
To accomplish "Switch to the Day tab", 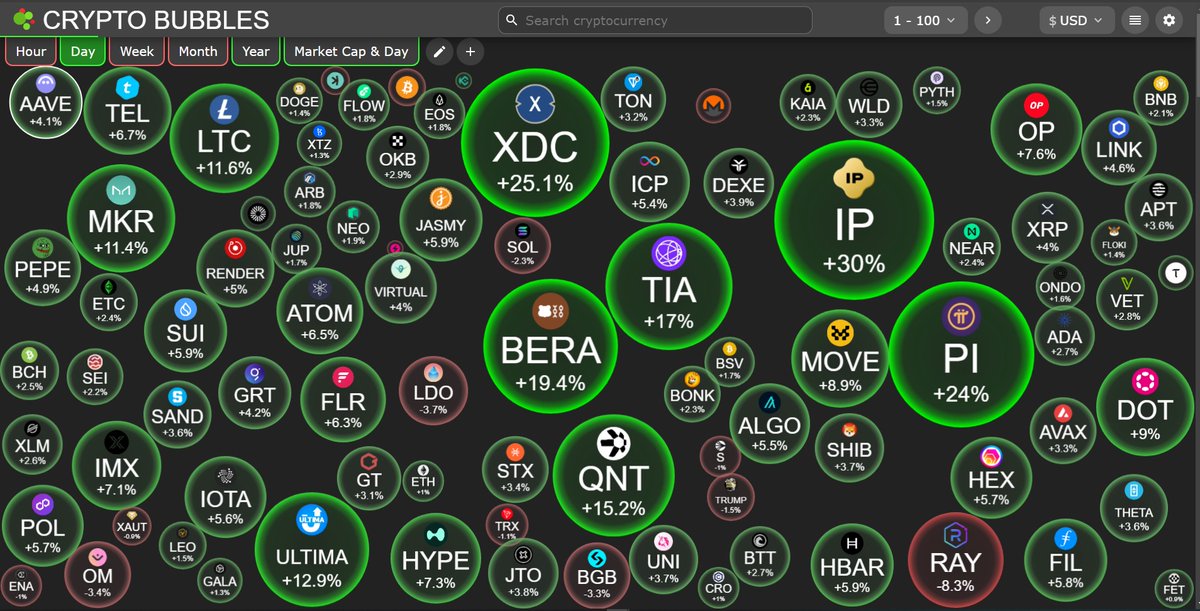I will 83,52.
